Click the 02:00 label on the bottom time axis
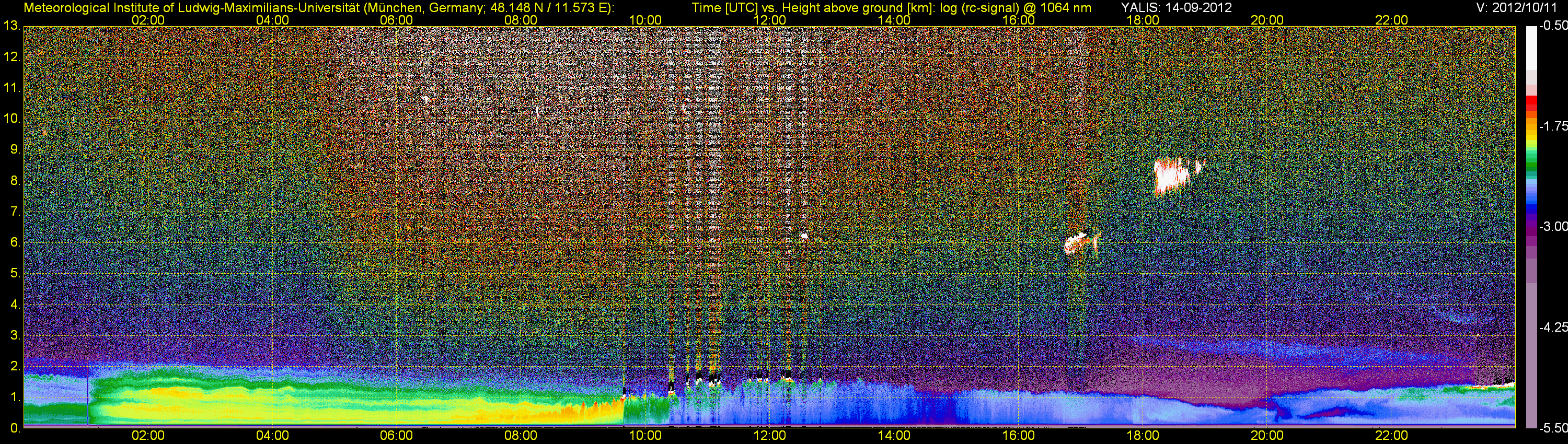 tap(148, 436)
